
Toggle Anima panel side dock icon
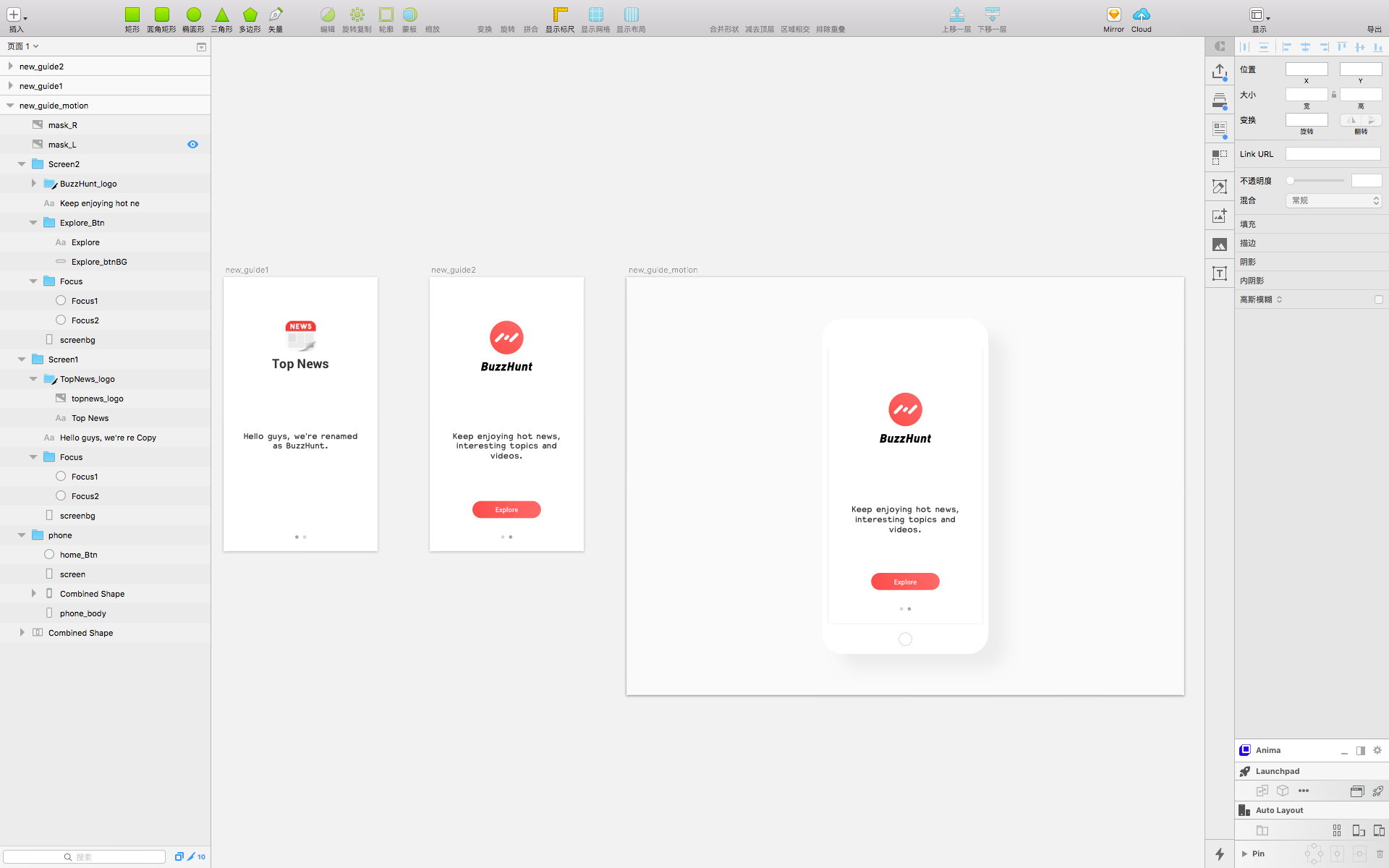(x=1361, y=750)
